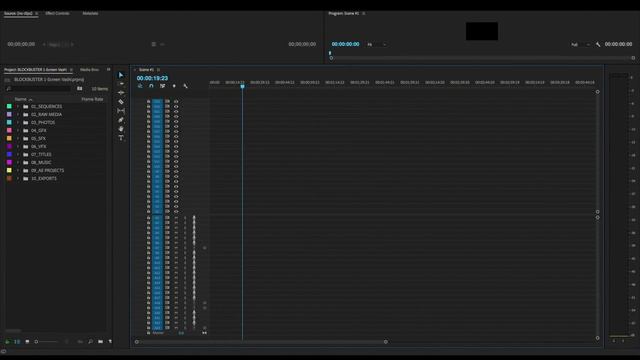Sort by the Frame Rate column header

(92, 99)
